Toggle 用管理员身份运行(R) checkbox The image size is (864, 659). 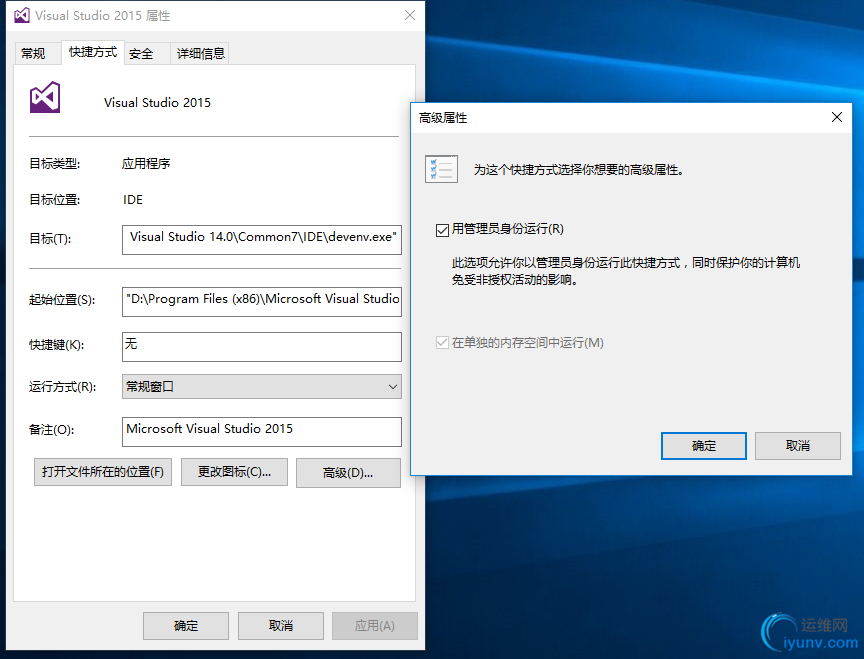click(442, 230)
